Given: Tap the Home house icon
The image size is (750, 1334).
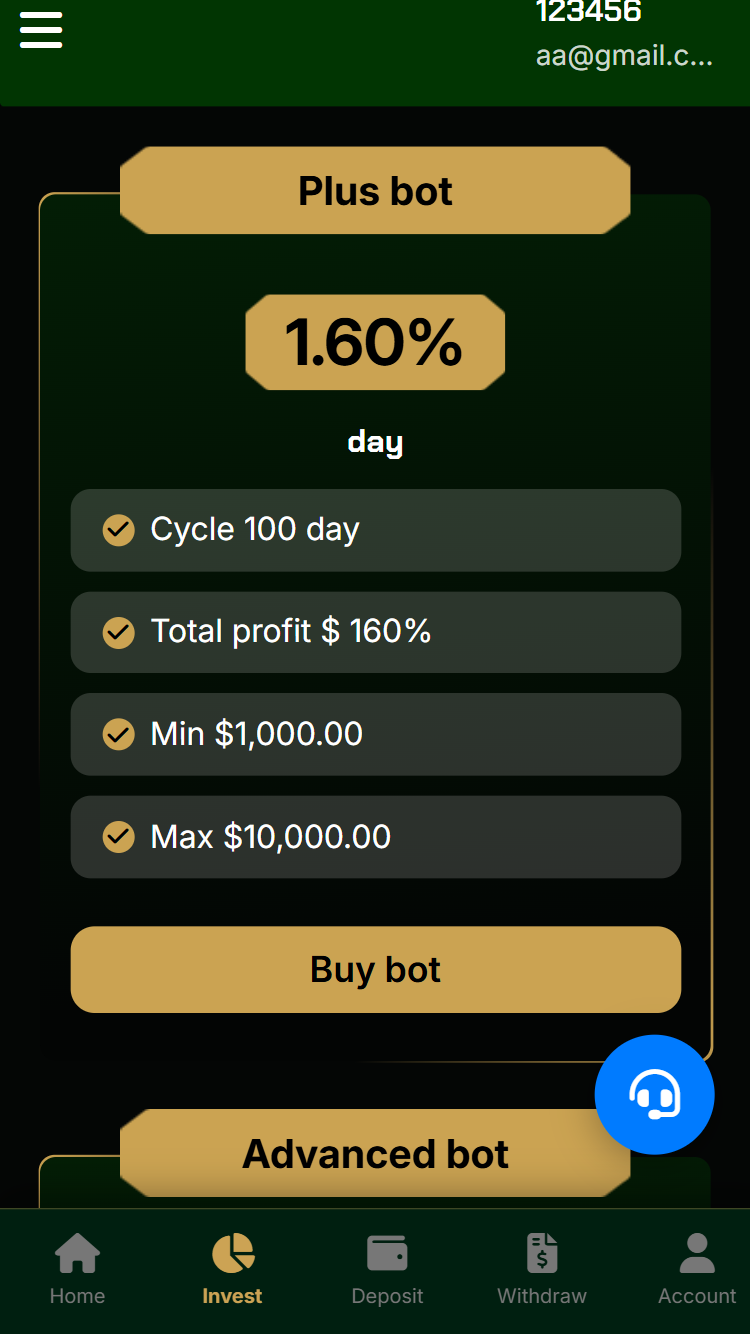Looking at the screenshot, I should coord(77,1253).
